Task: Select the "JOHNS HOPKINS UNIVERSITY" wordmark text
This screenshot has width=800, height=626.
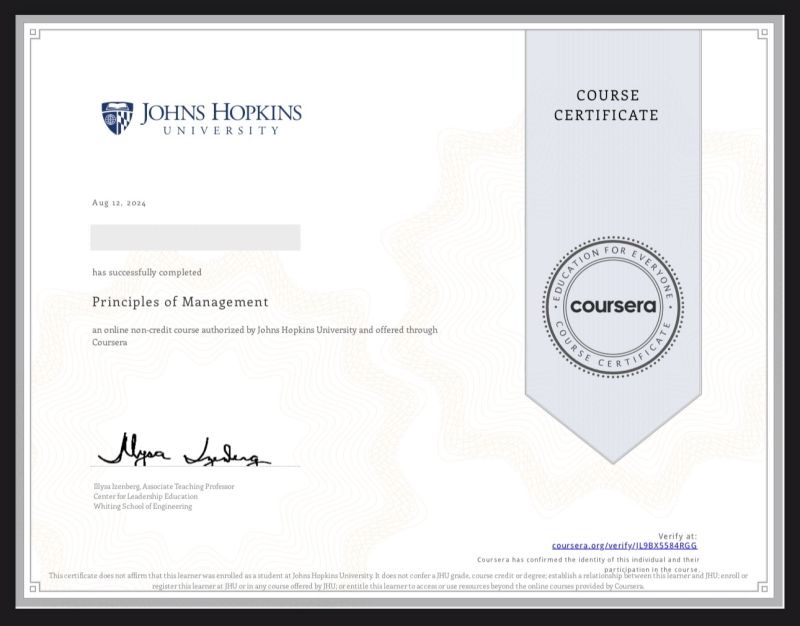Action: click(x=221, y=118)
